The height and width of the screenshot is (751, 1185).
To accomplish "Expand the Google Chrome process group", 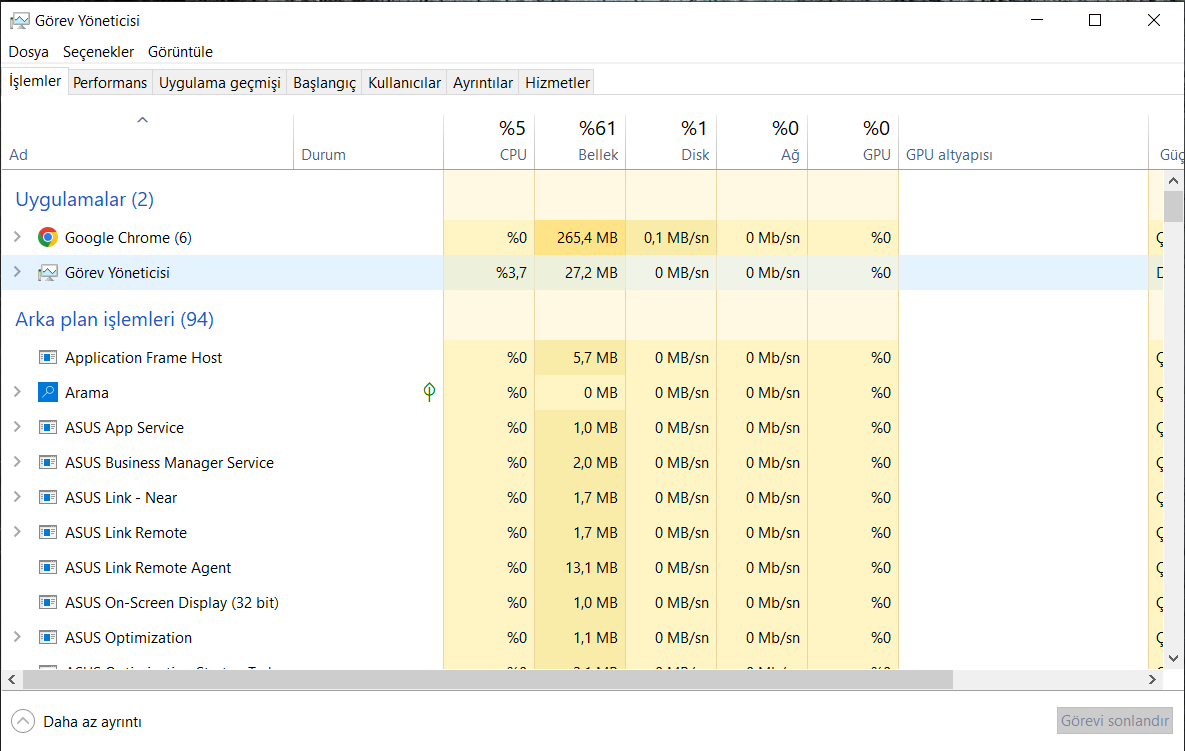I will [x=17, y=238].
